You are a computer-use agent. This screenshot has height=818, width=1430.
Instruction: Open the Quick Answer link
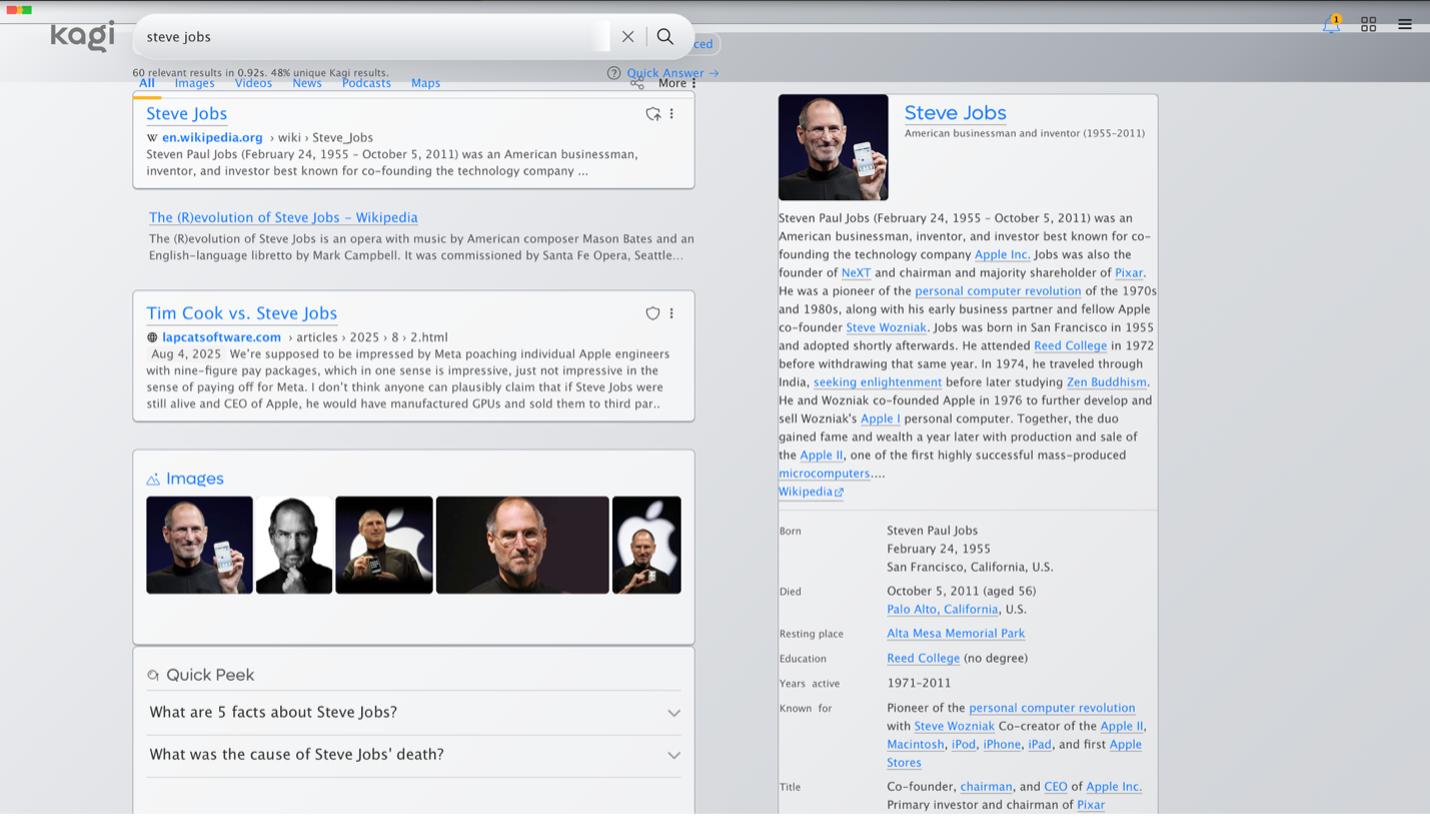(668, 73)
